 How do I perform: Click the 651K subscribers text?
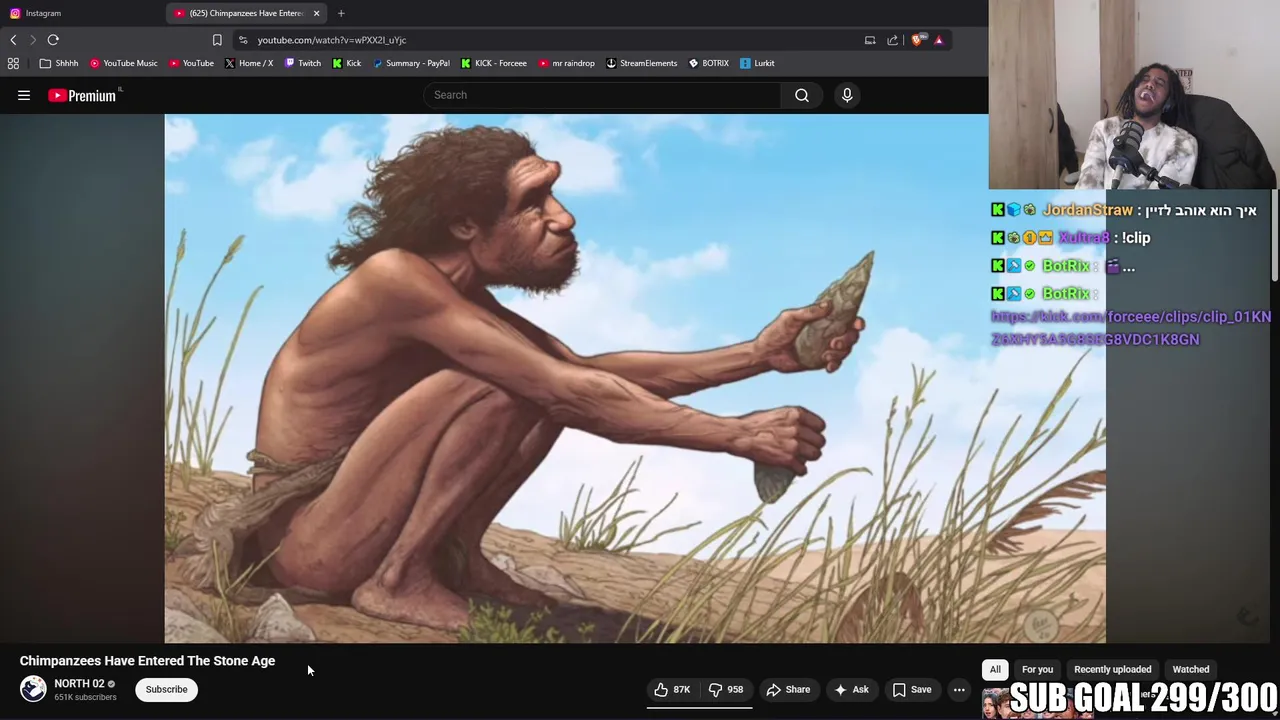[x=85, y=697]
